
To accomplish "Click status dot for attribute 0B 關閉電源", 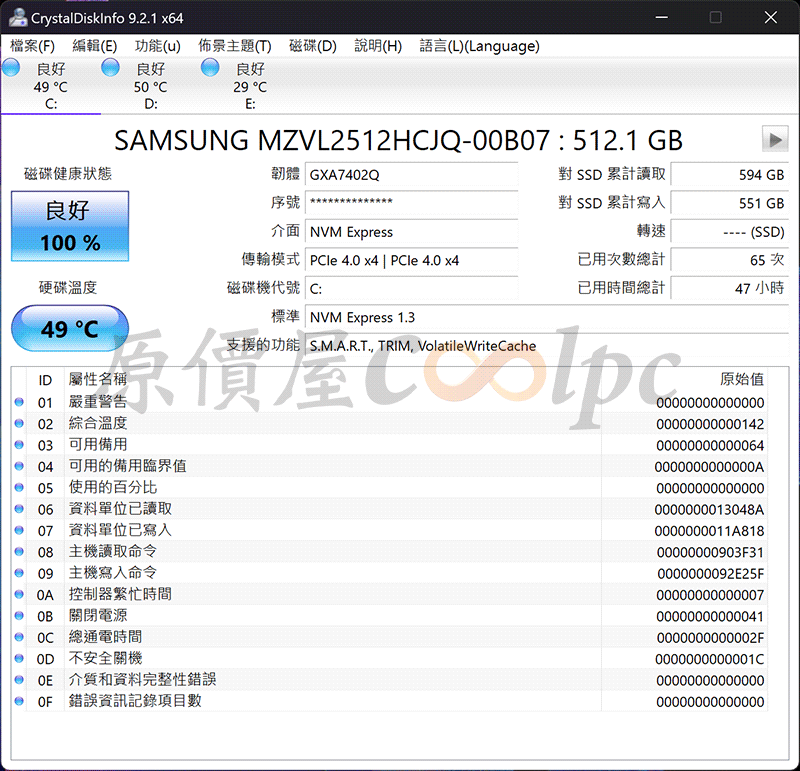I will pos(19,616).
